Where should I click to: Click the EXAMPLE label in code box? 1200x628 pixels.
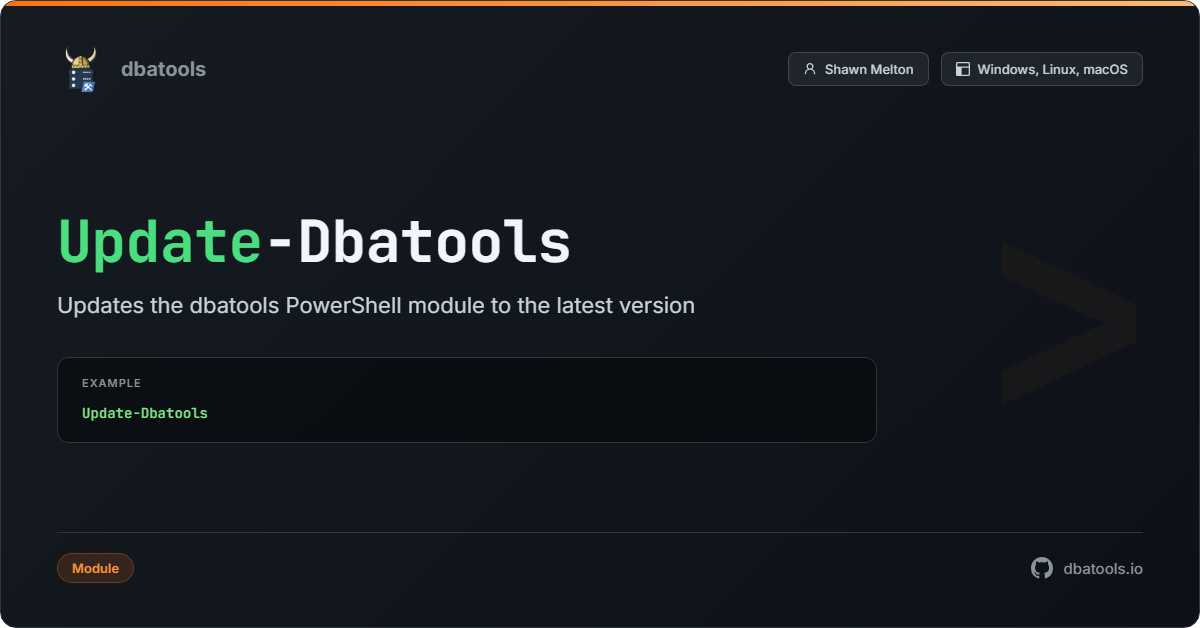(x=111, y=383)
